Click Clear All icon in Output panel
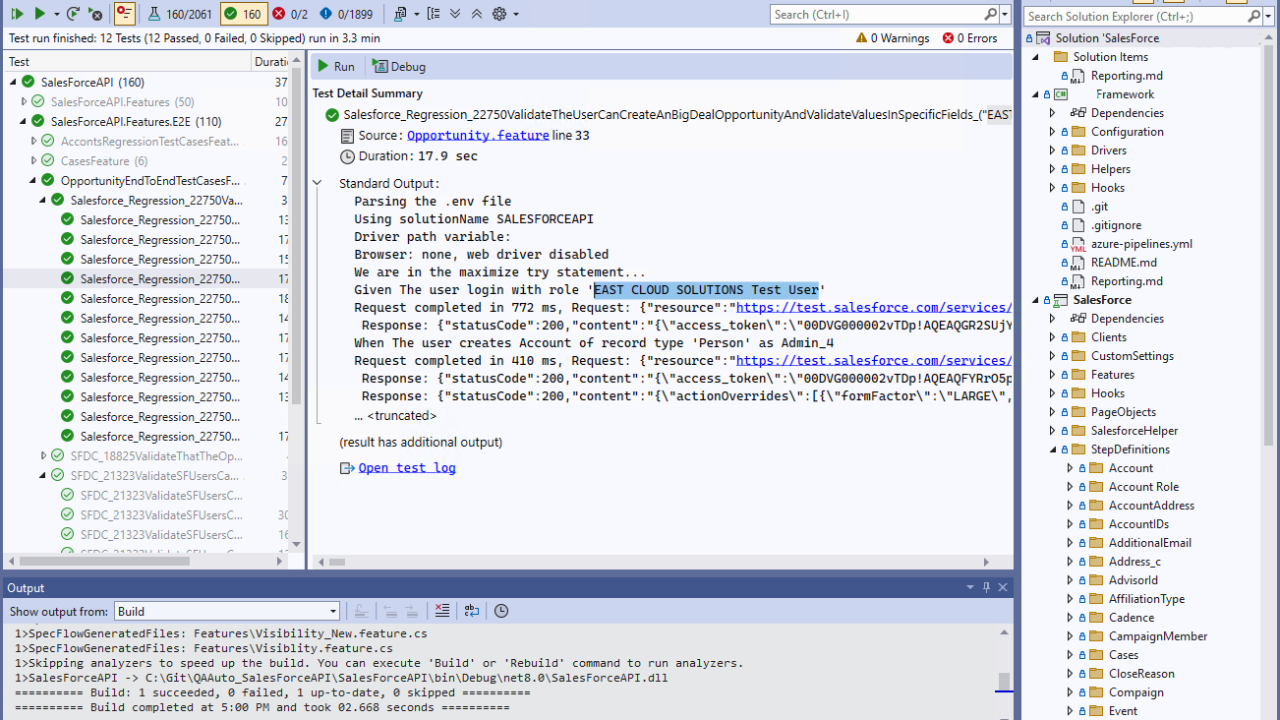Image resolution: width=1280 pixels, height=720 pixels. point(442,611)
